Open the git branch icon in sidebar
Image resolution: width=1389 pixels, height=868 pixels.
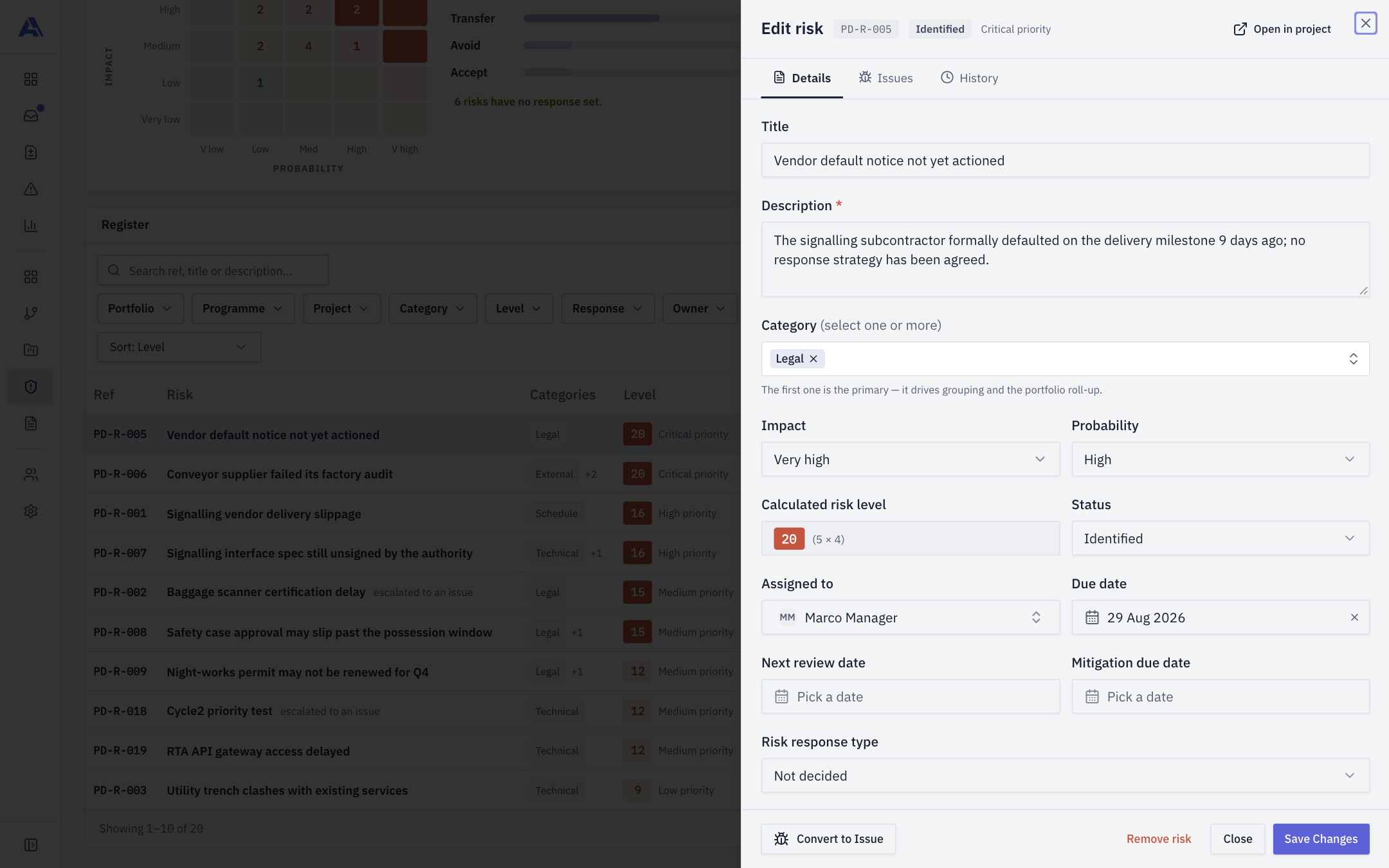tap(30, 313)
